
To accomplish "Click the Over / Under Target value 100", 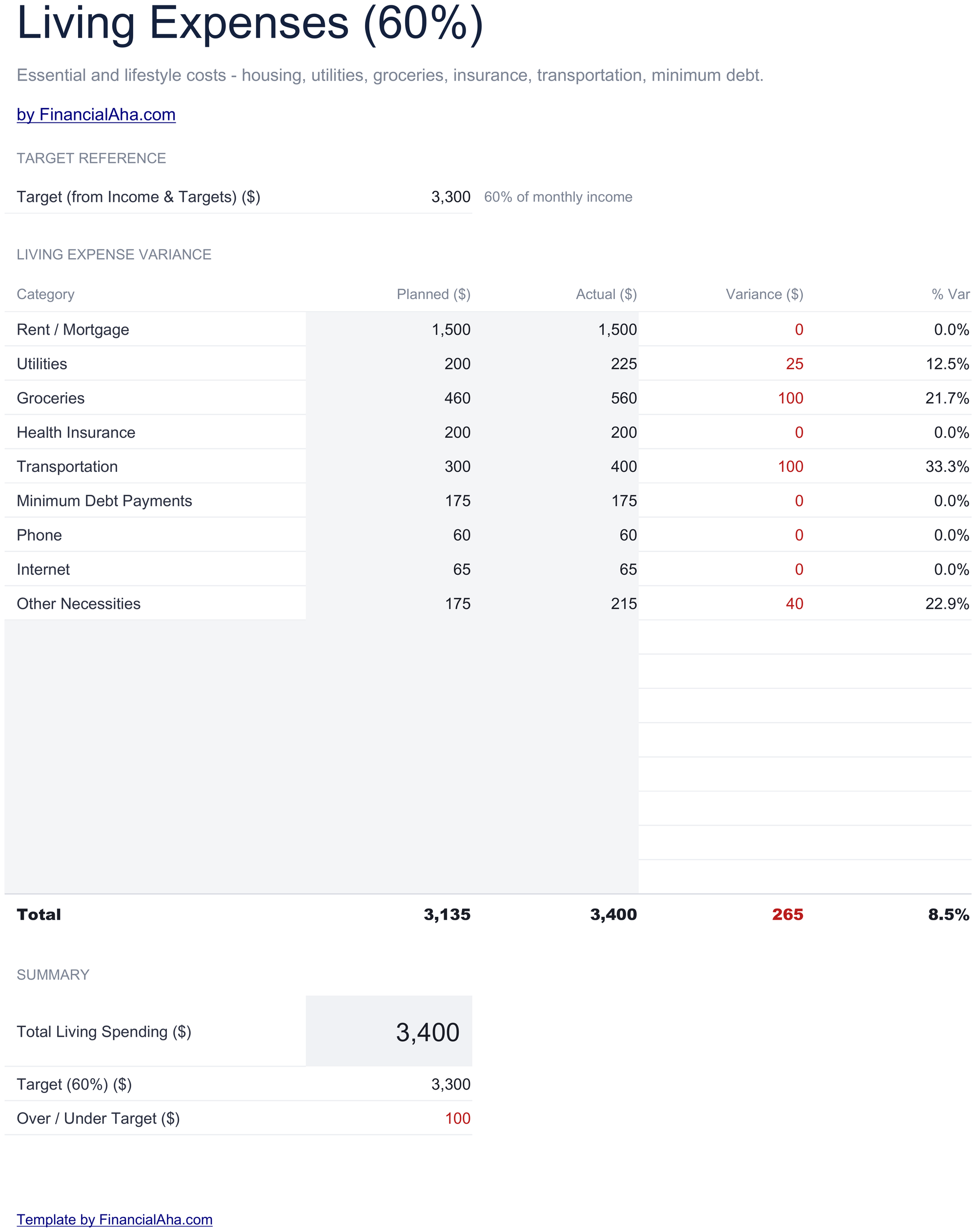I will [x=458, y=1119].
